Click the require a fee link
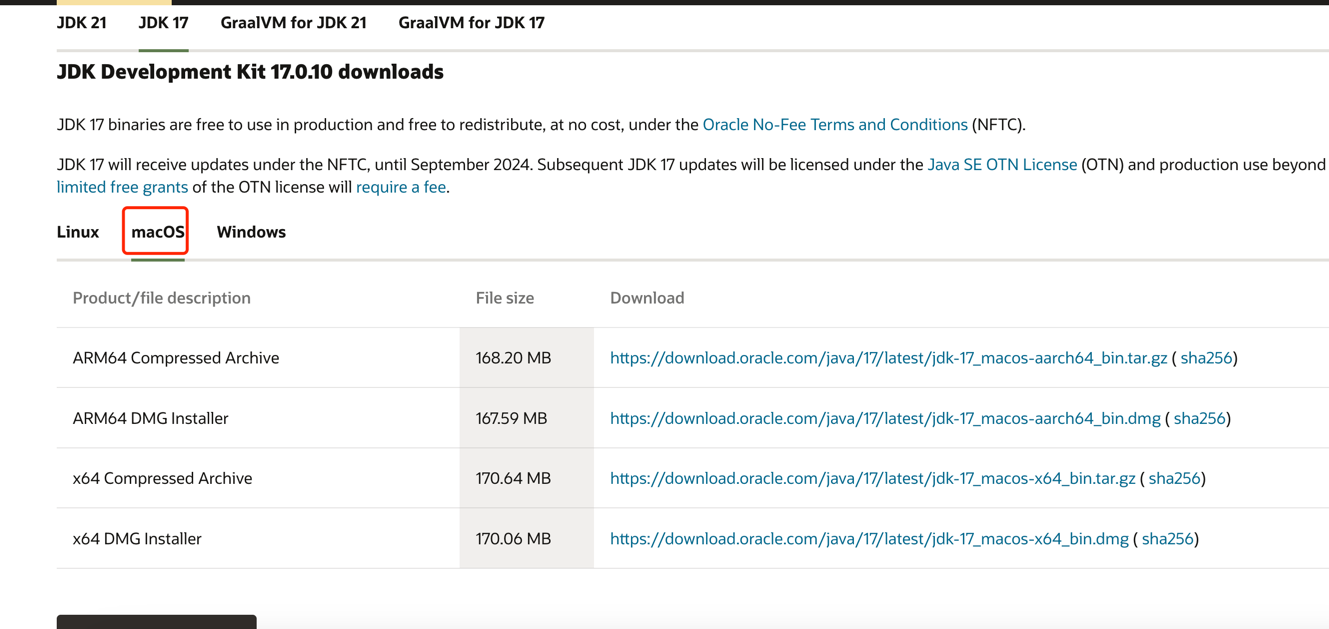Viewport: 1329px width, 629px height. (401, 187)
